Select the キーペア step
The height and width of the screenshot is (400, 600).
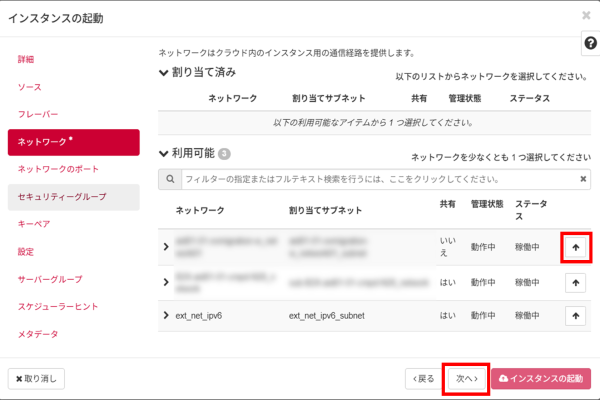pos(34,224)
